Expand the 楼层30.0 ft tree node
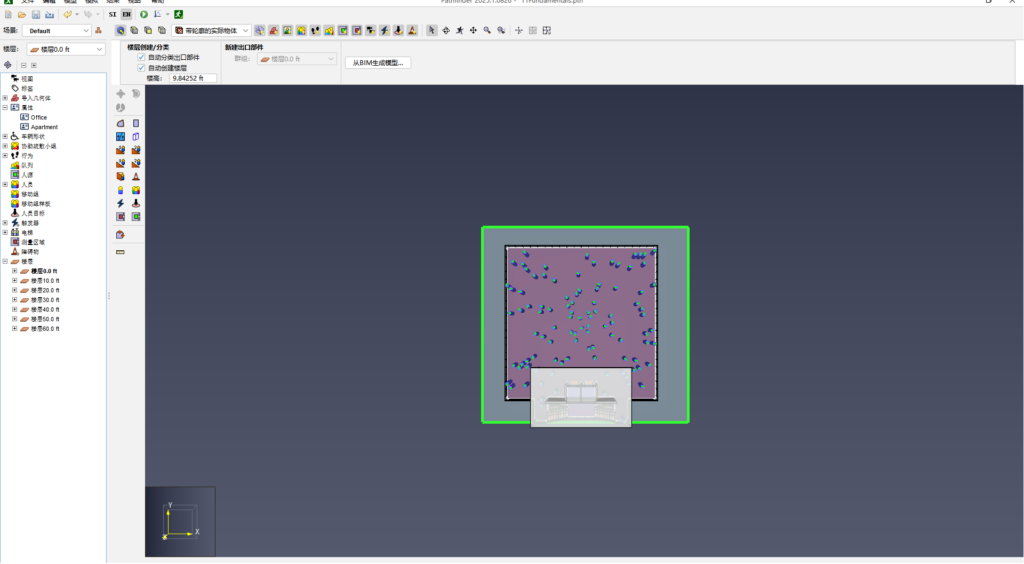1024x564 pixels. [x=15, y=299]
